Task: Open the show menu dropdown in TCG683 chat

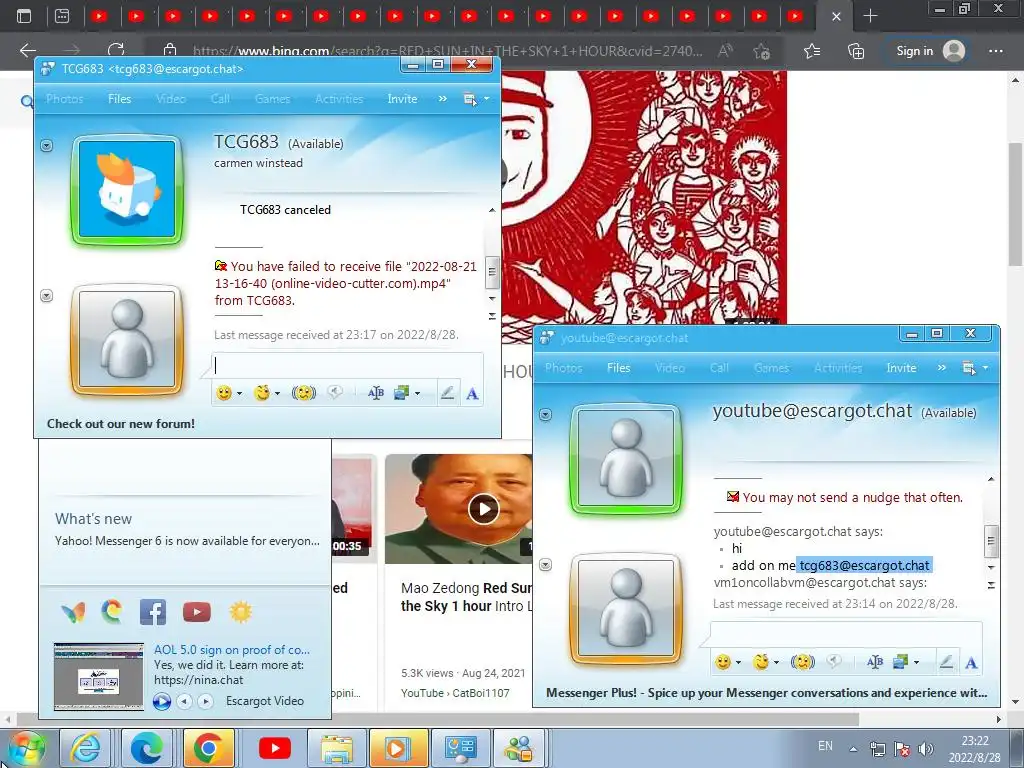Action: coord(475,99)
